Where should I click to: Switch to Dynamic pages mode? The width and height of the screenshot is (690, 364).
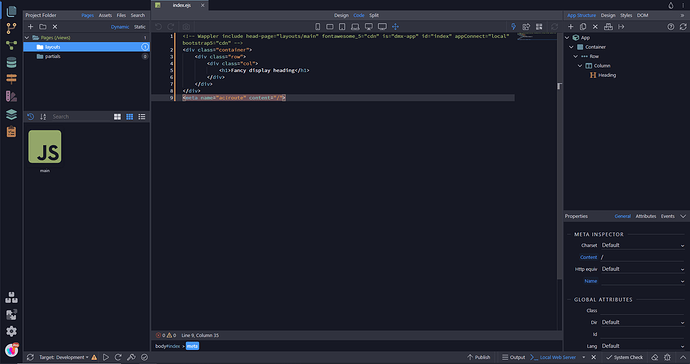point(120,27)
